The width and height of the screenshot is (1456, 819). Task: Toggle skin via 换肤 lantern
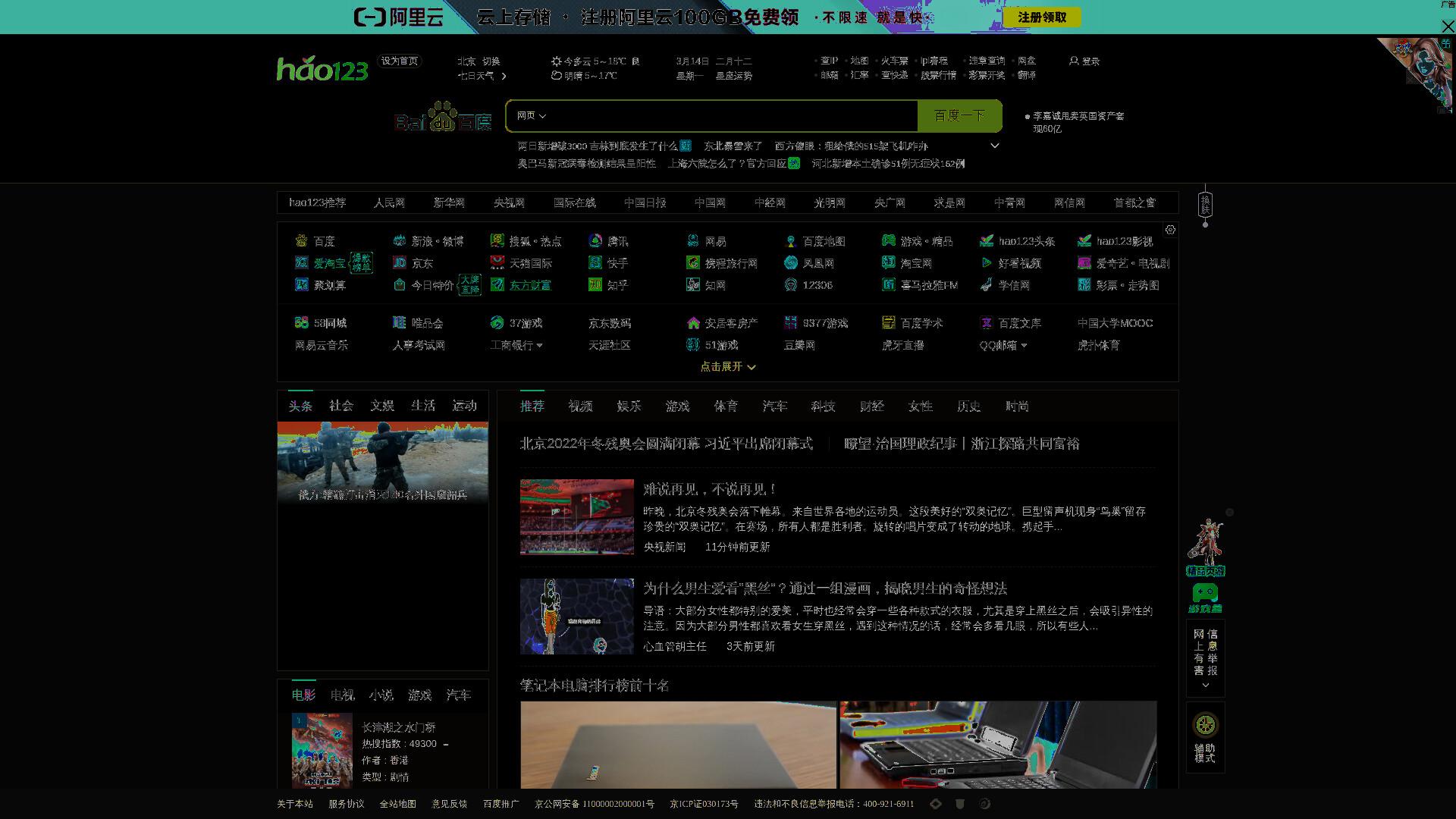pos(1205,205)
